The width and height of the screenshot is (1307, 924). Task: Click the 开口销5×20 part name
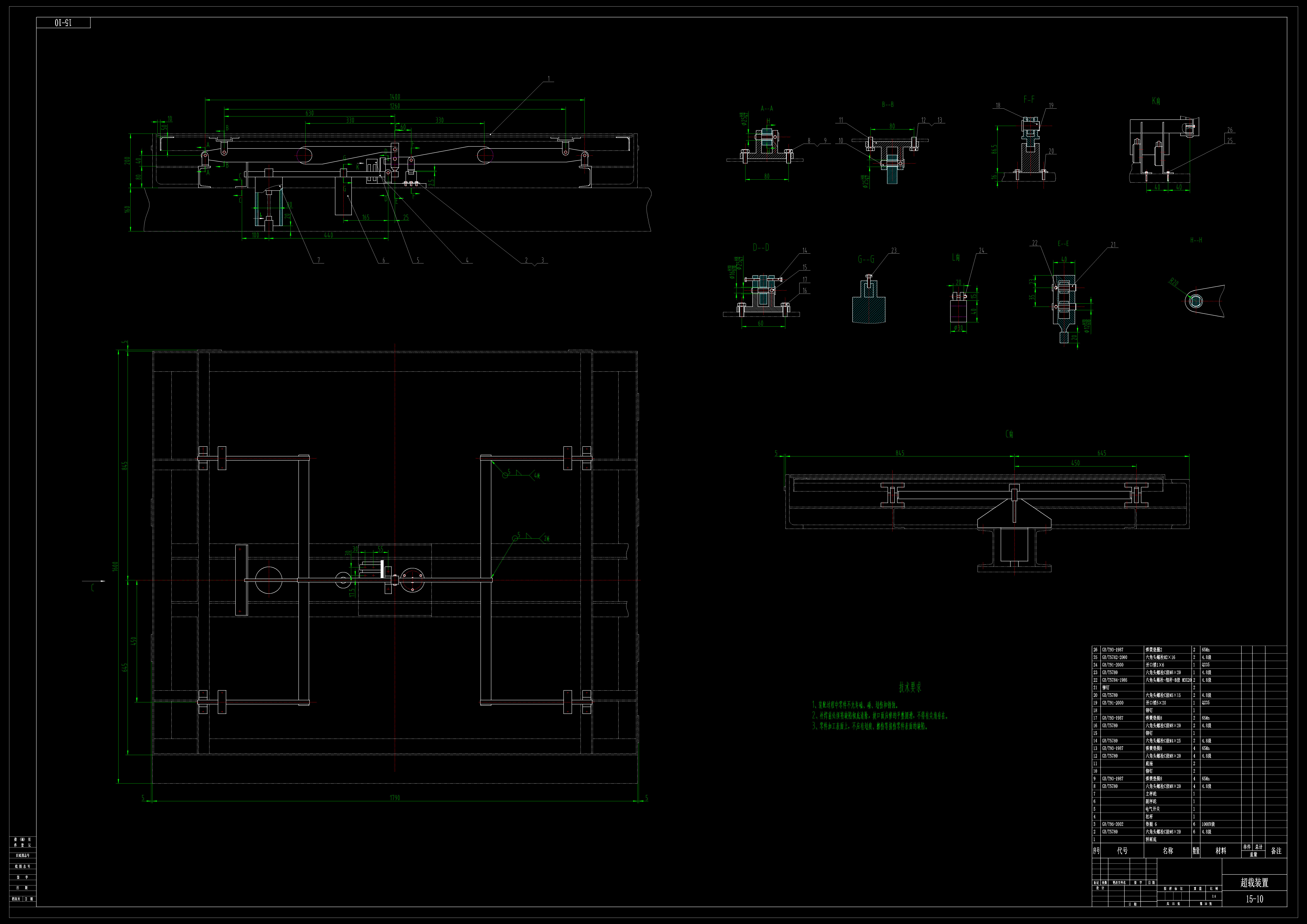tap(1156, 703)
